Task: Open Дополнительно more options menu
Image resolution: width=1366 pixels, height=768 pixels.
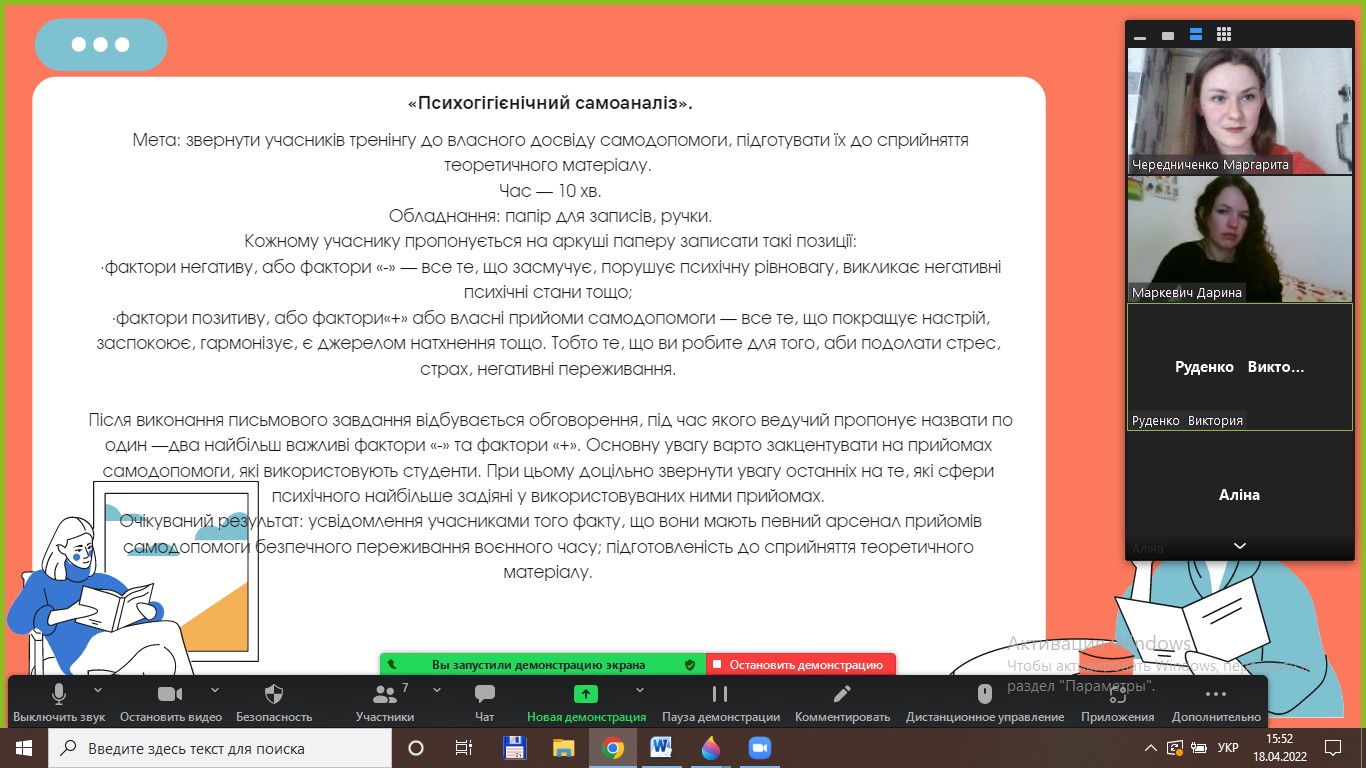Action: (x=1216, y=701)
